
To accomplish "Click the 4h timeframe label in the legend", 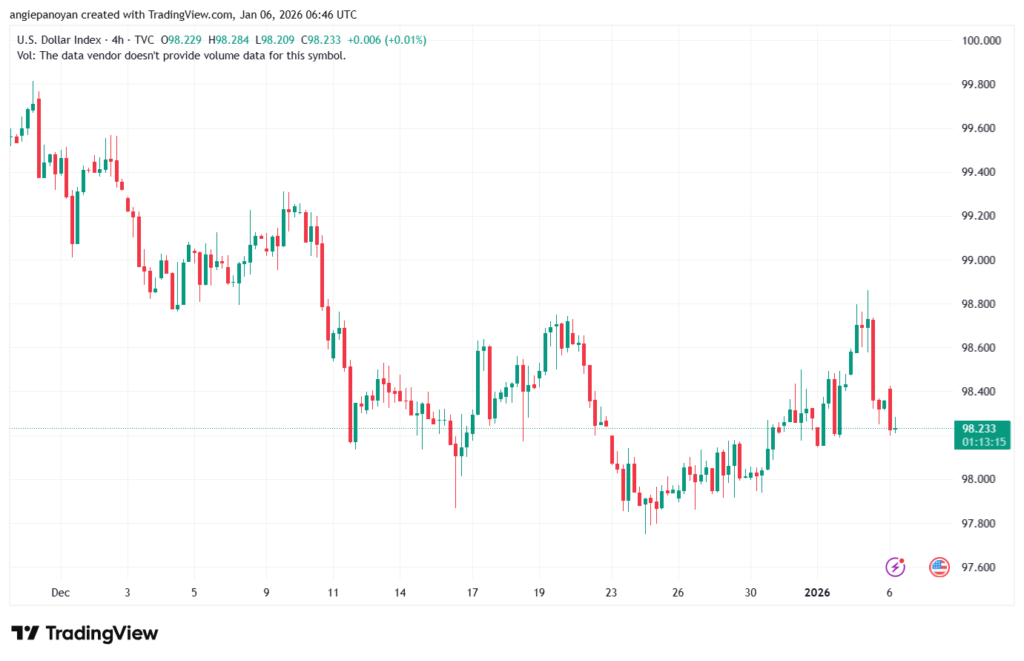I will (x=119, y=40).
